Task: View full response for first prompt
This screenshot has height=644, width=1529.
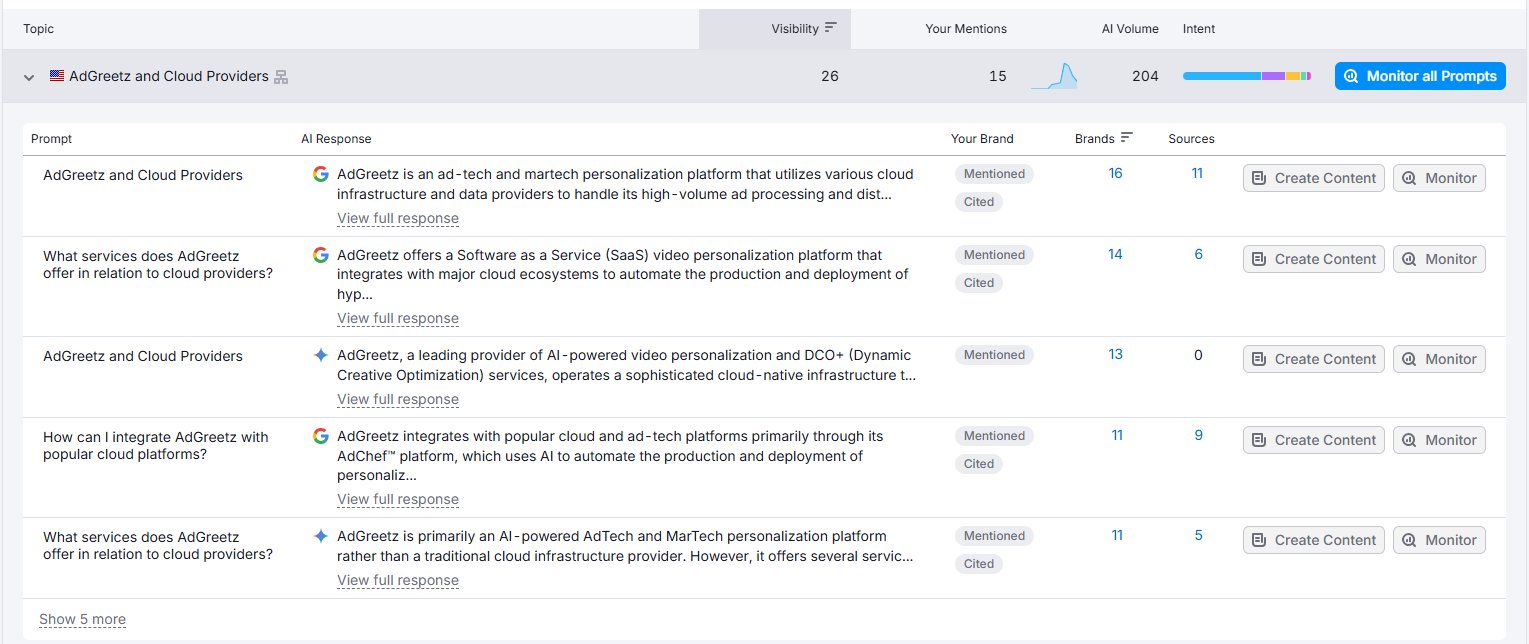Action: point(397,218)
